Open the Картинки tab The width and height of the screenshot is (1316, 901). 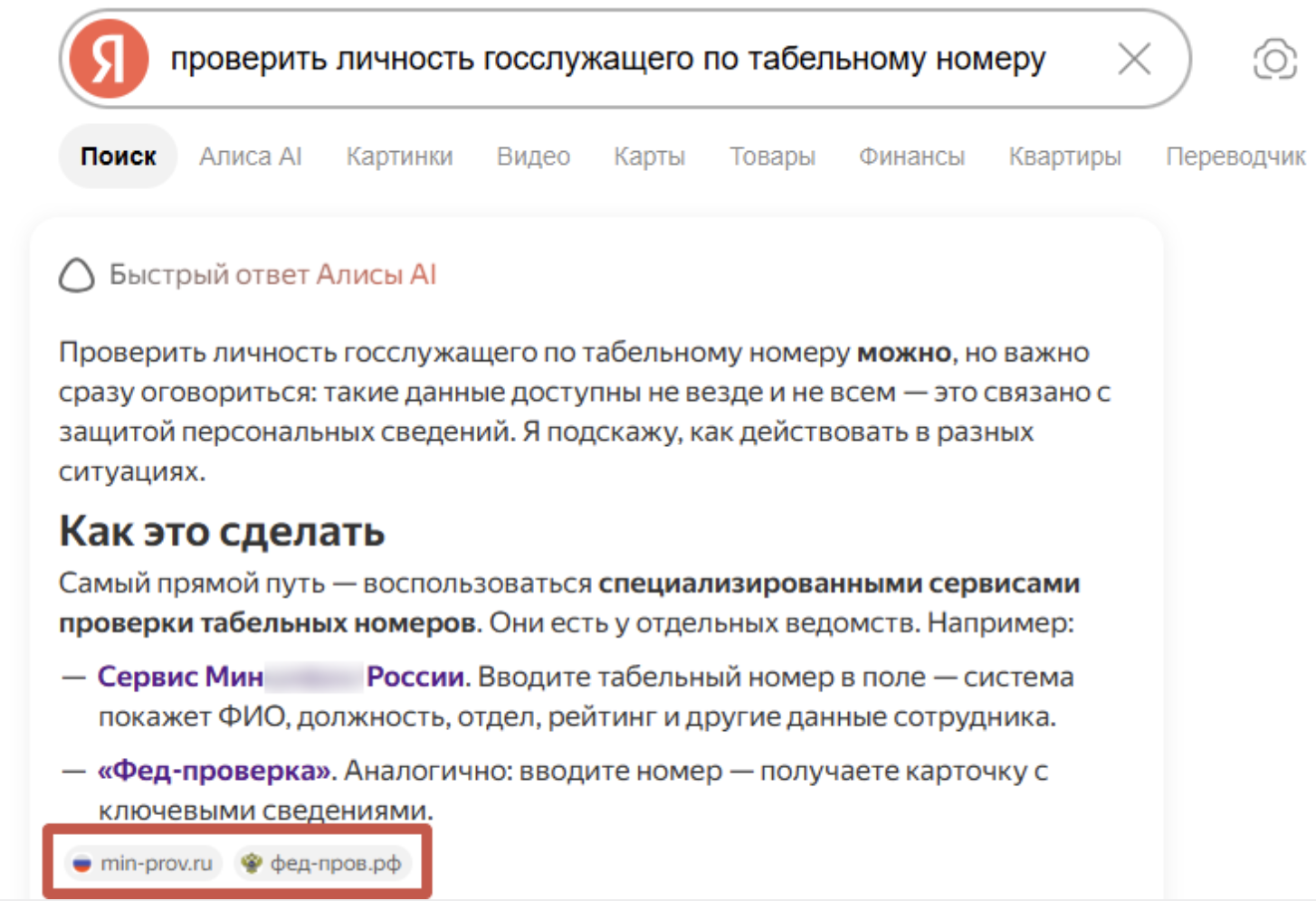[x=399, y=156]
